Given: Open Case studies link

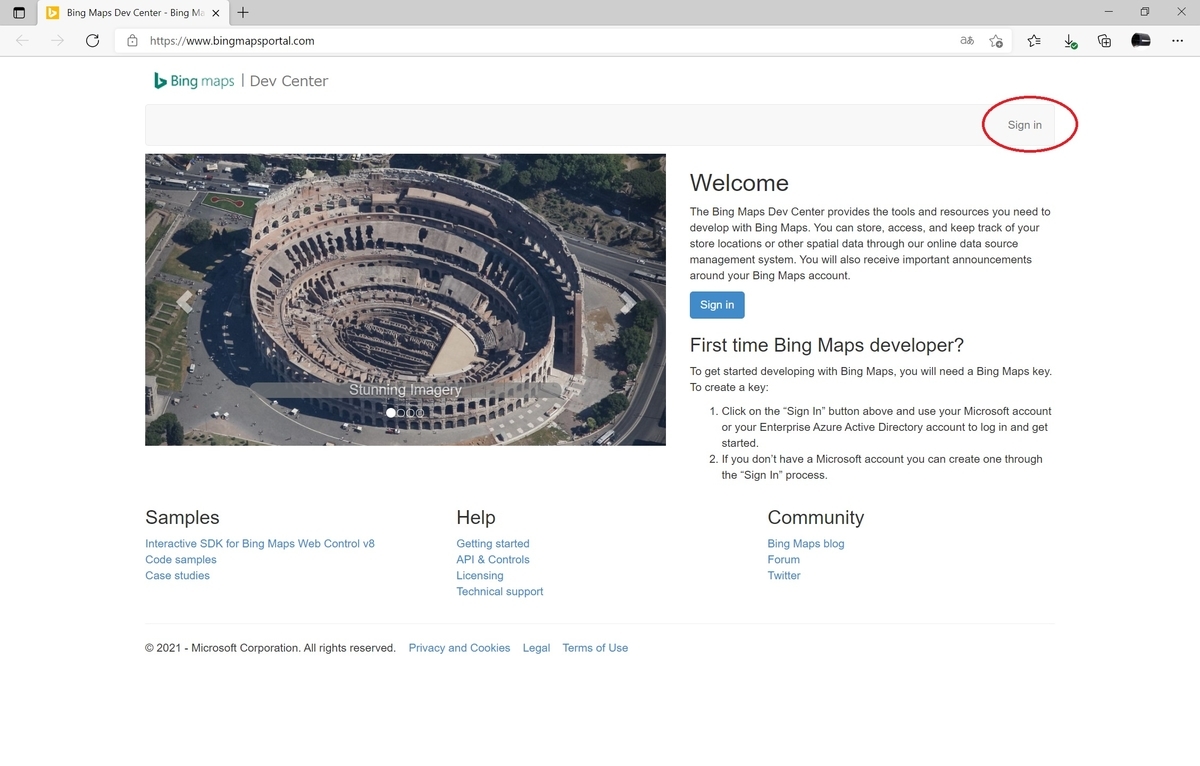Looking at the screenshot, I should [x=177, y=576].
